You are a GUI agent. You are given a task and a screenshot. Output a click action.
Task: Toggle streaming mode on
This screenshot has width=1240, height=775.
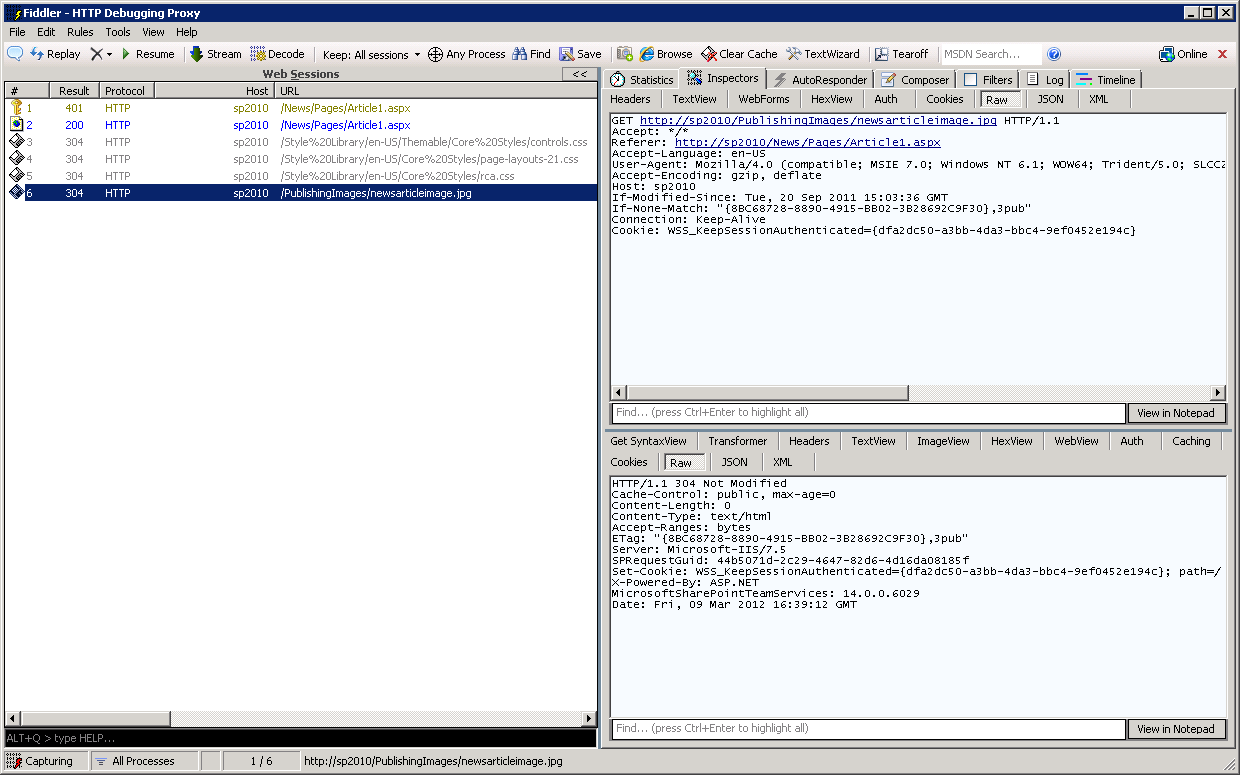(215, 54)
